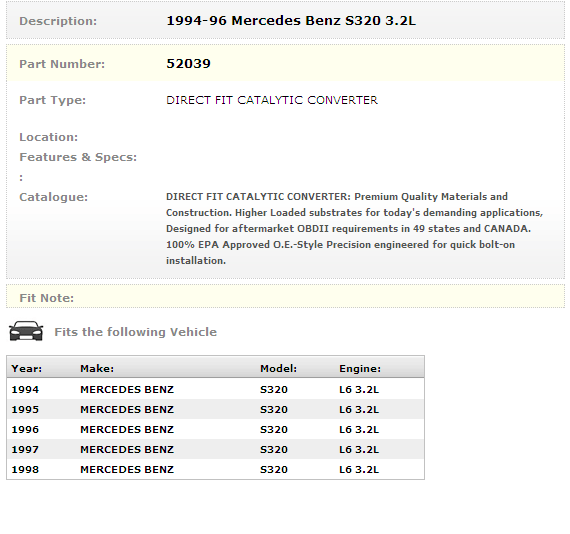Select year 1994 in vehicle table
Image resolution: width=570 pixels, height=534 pixels.
pos(25,390)
